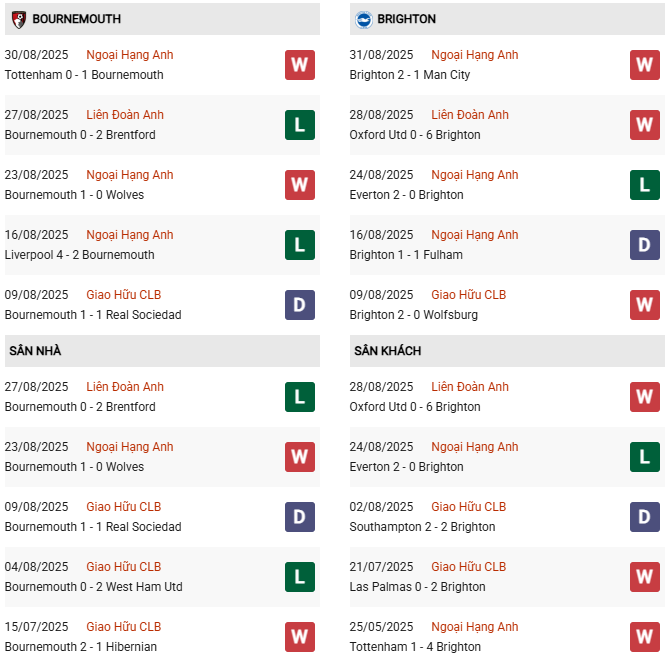Select the D badge for Southampton 2-2 Brighton
The image size is (666, 659).
tap(645, 517)
